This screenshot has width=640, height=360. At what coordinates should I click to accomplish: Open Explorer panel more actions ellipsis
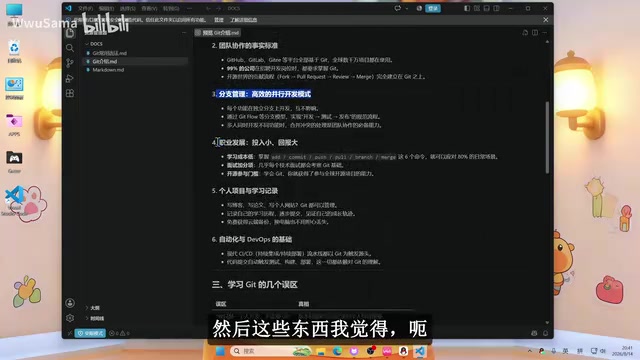184,33
